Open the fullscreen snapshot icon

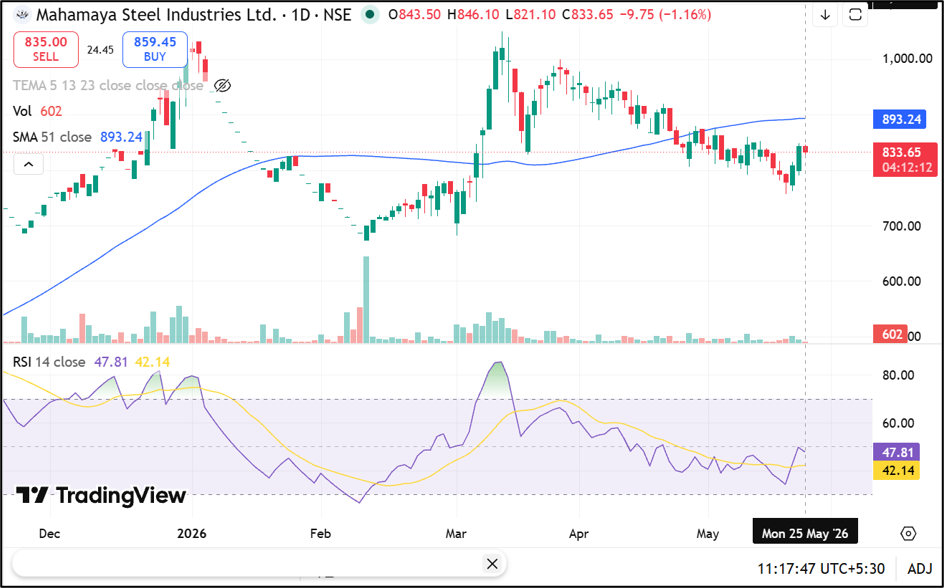(855, 15)
